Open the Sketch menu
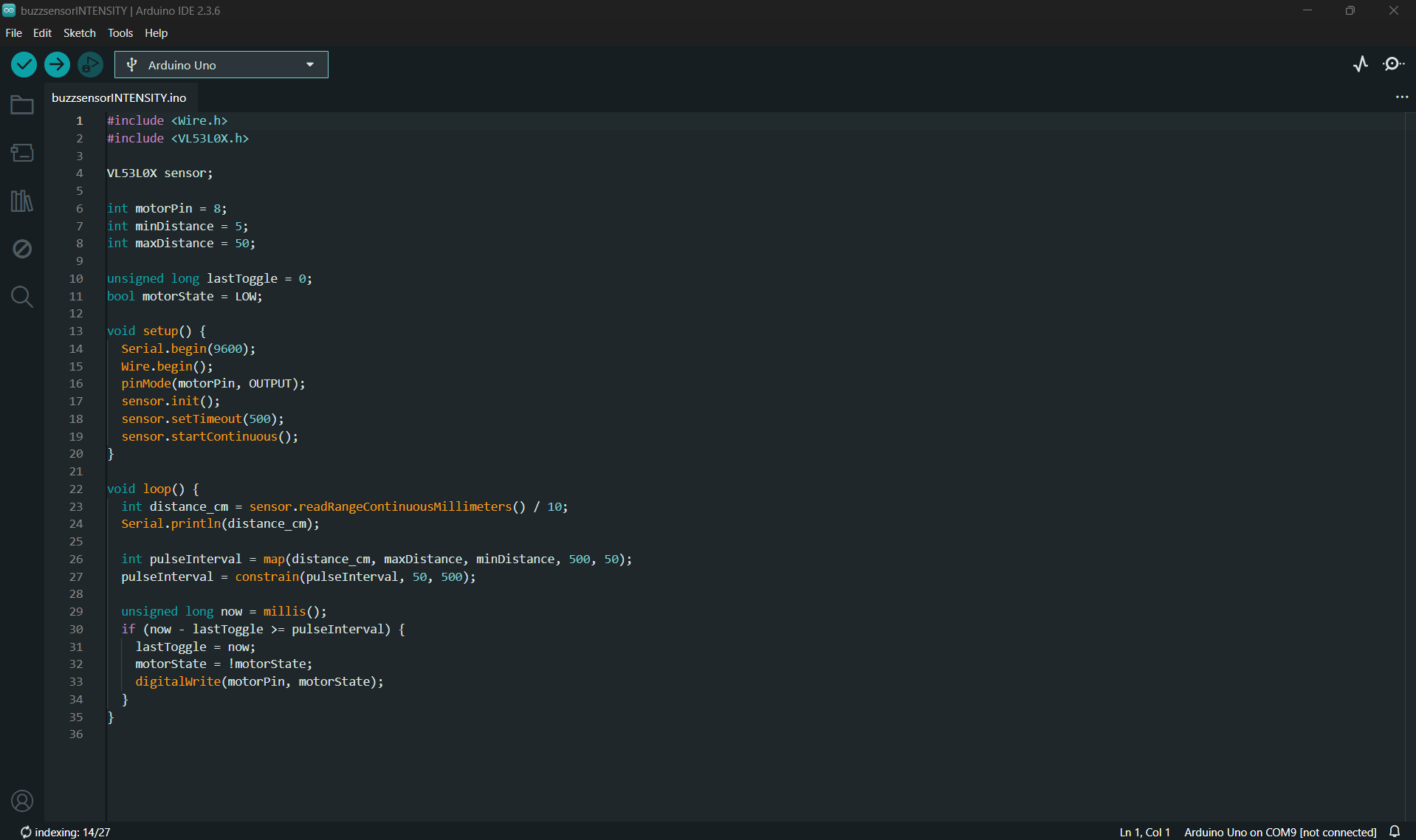The width and height of the screenshot is (1416, 840). tap(79, 33)
